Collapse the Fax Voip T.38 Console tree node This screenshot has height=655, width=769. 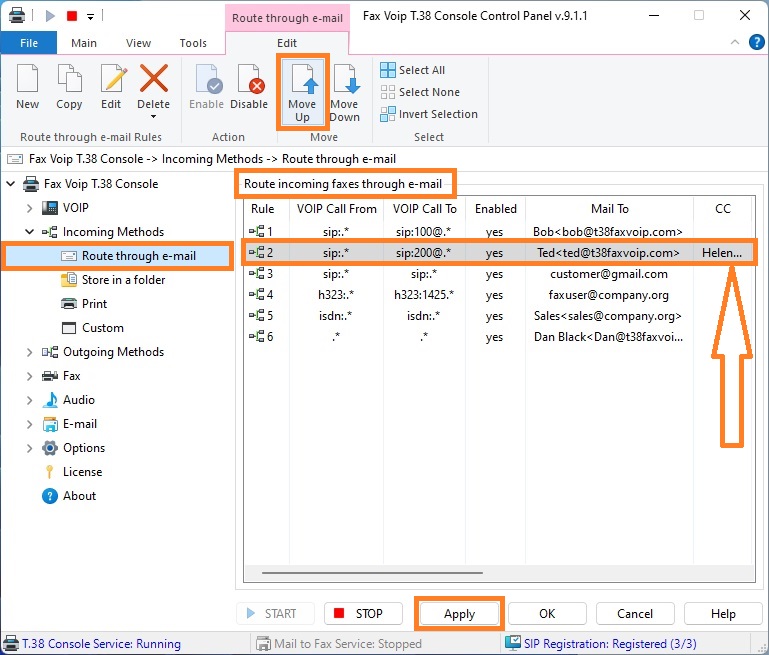[x=11, y=184]
